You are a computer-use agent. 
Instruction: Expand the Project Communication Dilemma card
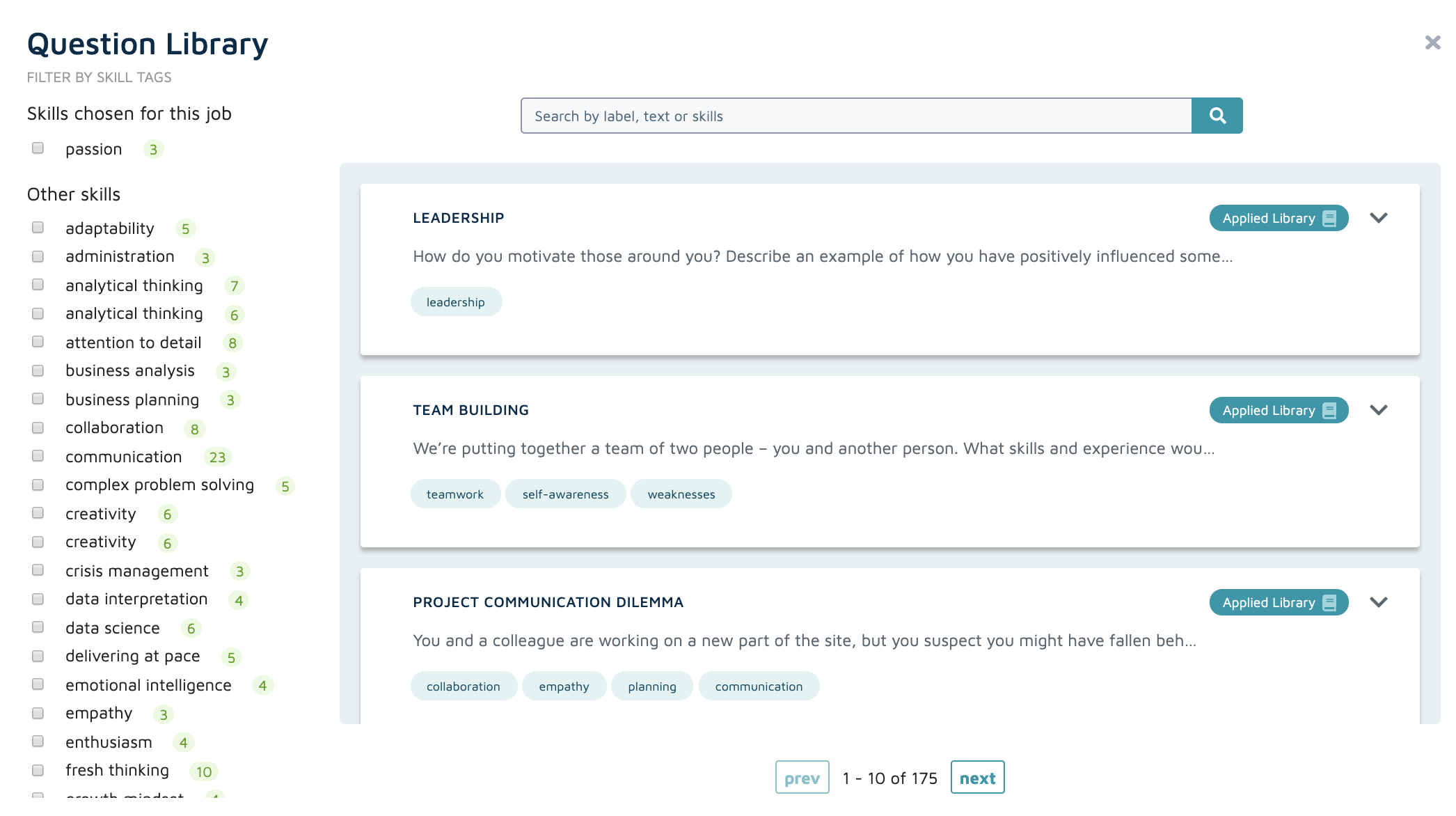[1378, 602]
